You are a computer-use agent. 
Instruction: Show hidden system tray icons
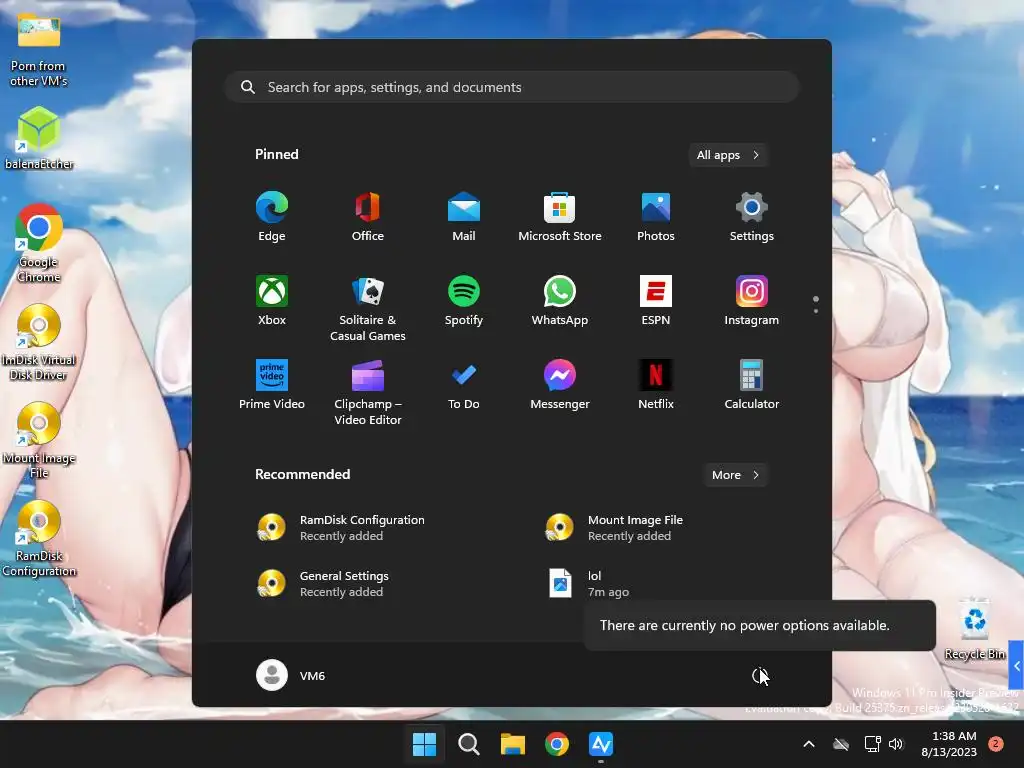point(808,744)
